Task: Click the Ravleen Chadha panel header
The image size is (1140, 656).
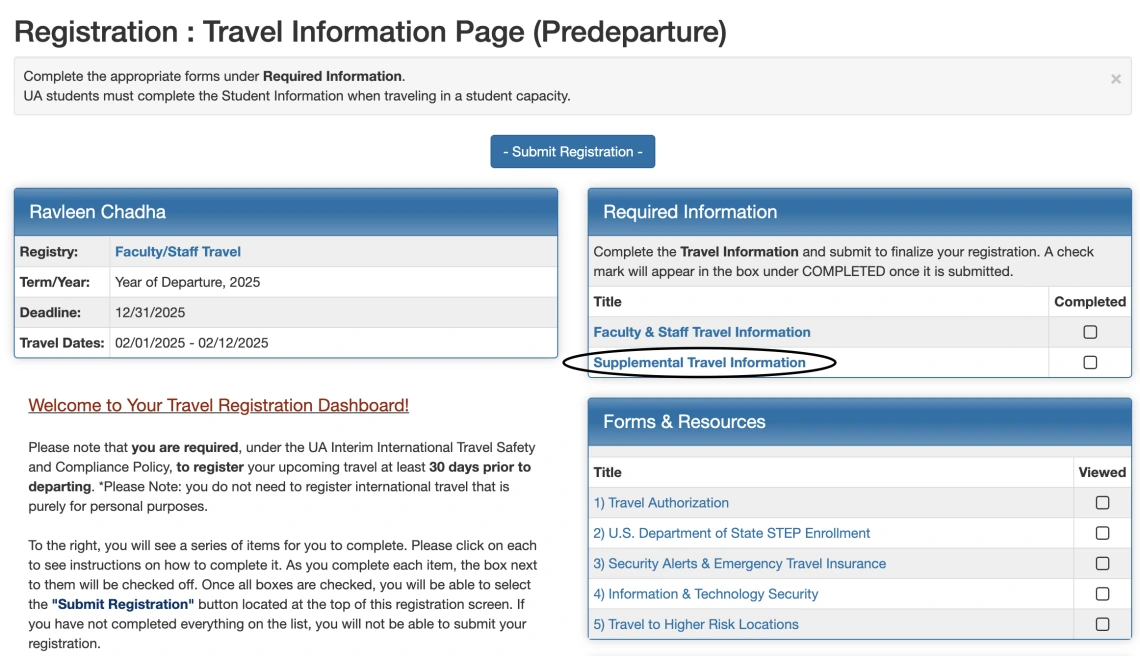Action: point(286,212)
